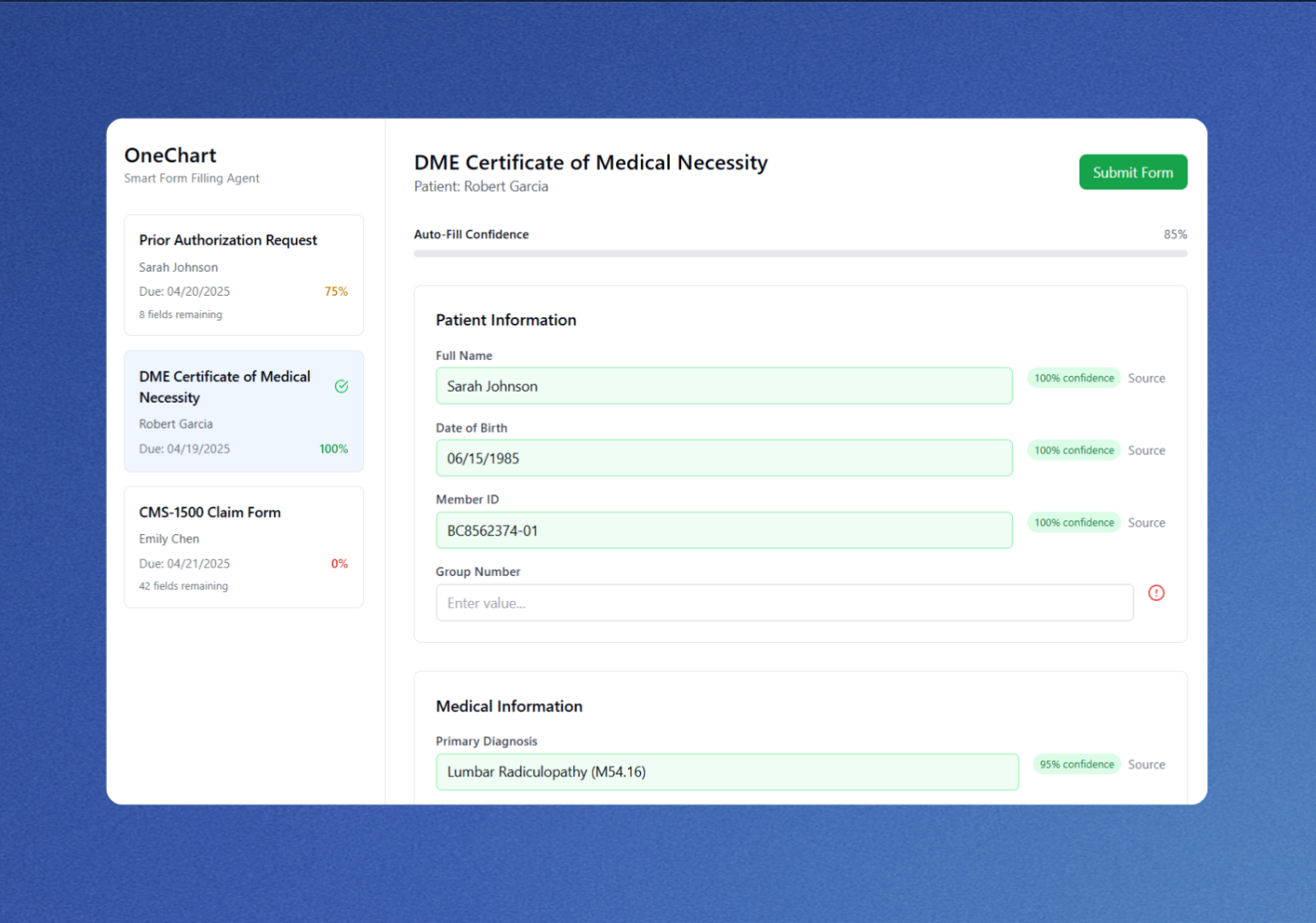Open the Source for the Full Name field
The width and height of the screenshot is (1316, 923).
coord(1146,378)
